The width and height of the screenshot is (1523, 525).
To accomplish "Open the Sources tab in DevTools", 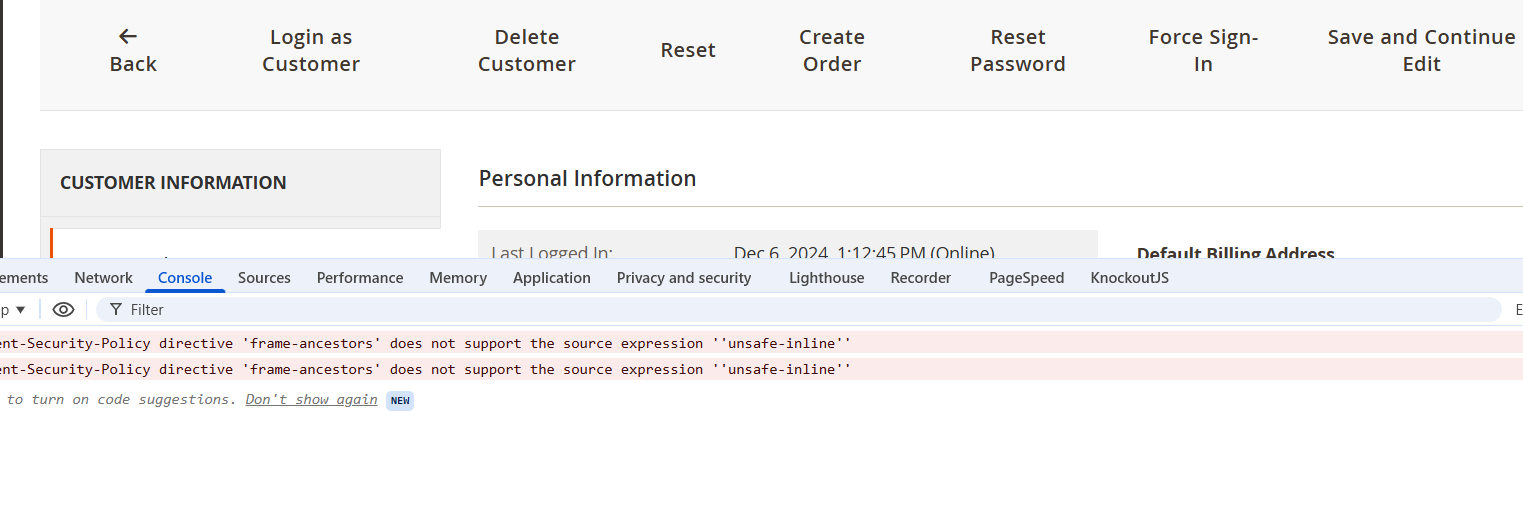I will pyautogui.click(x=264, y=278).
